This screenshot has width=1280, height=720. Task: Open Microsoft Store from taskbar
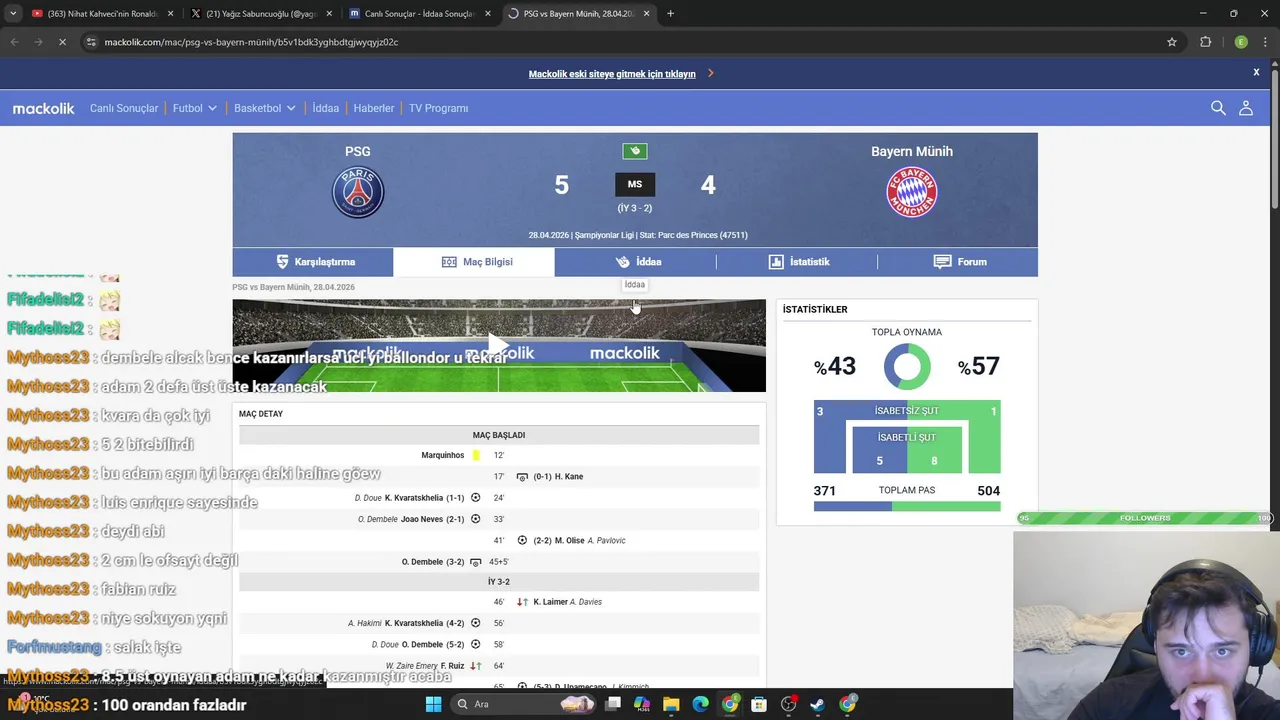tap(759, 704)
